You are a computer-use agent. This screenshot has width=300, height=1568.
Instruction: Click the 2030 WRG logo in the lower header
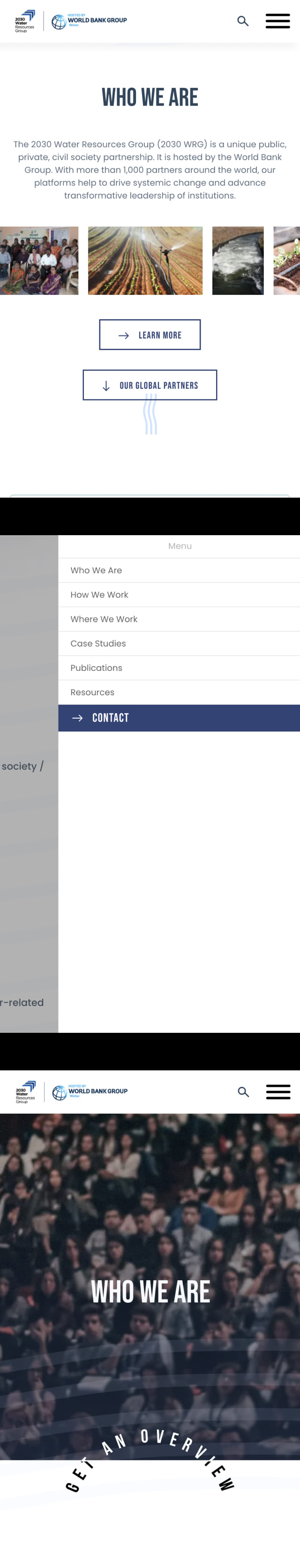tap(25, 1092)
